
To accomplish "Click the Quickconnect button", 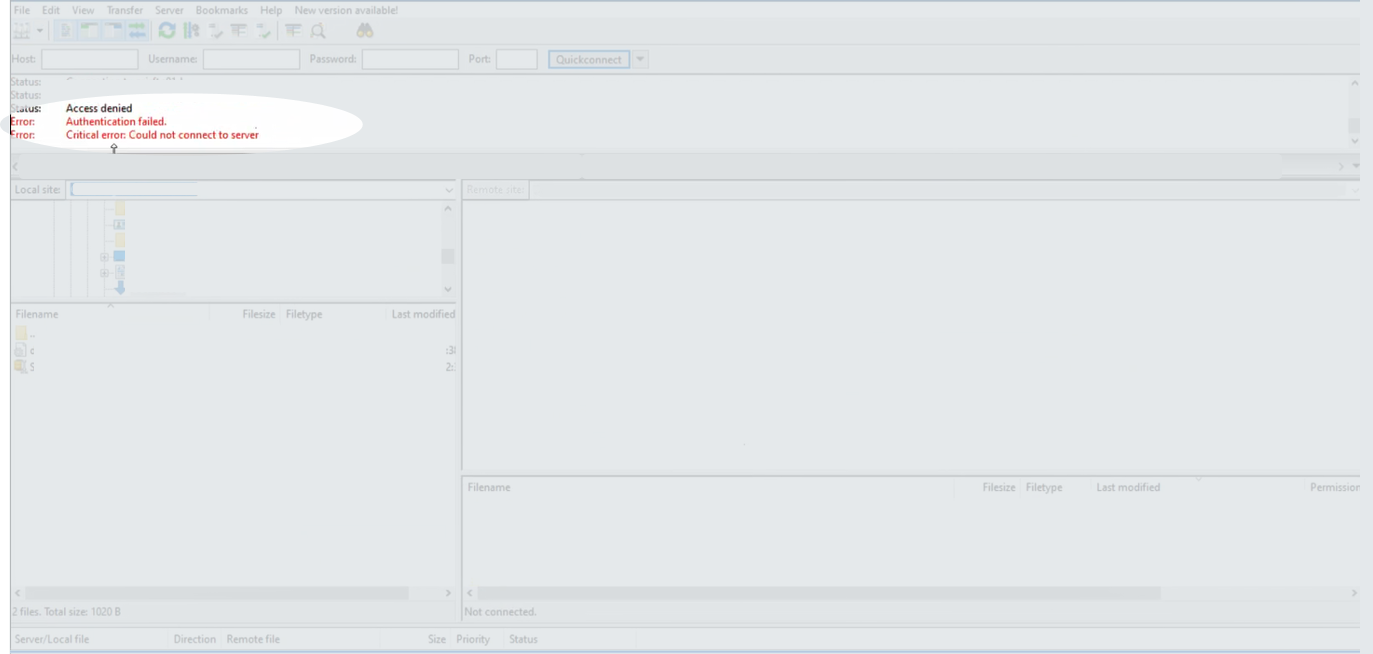I will point(589,60).
